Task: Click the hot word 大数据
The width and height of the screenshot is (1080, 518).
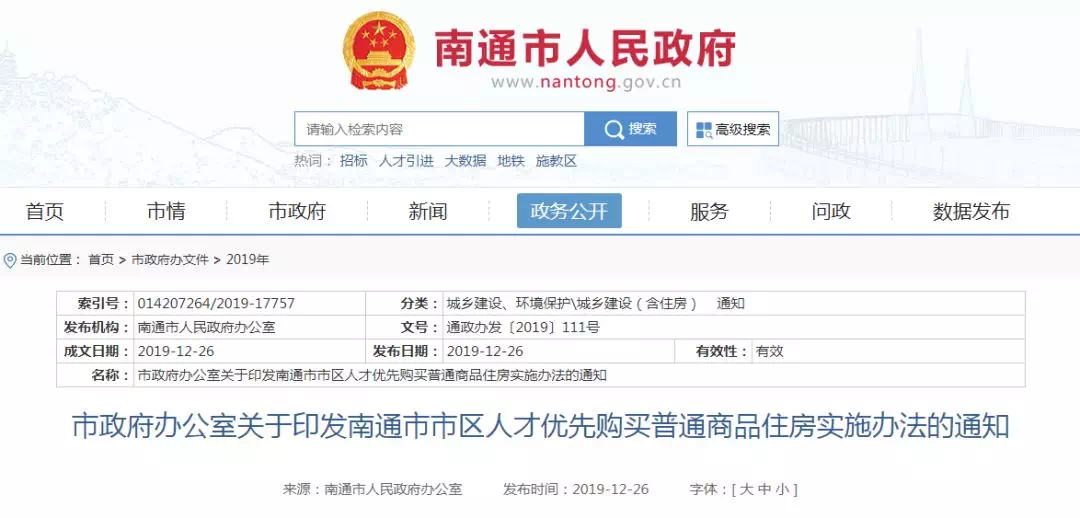Action: [x=465, y=161]
